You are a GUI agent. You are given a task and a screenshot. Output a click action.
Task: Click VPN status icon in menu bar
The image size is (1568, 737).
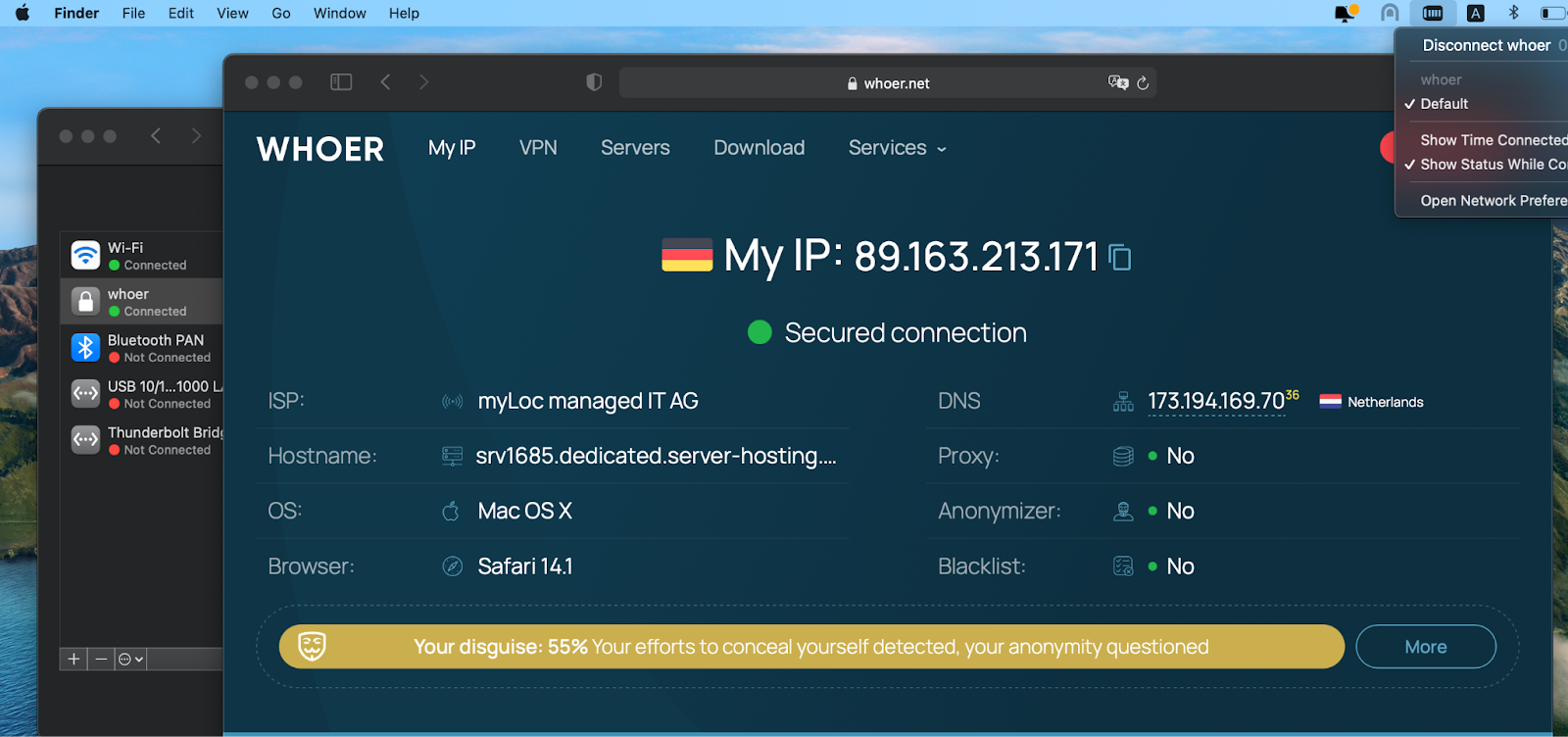[x=1432, y=13]
